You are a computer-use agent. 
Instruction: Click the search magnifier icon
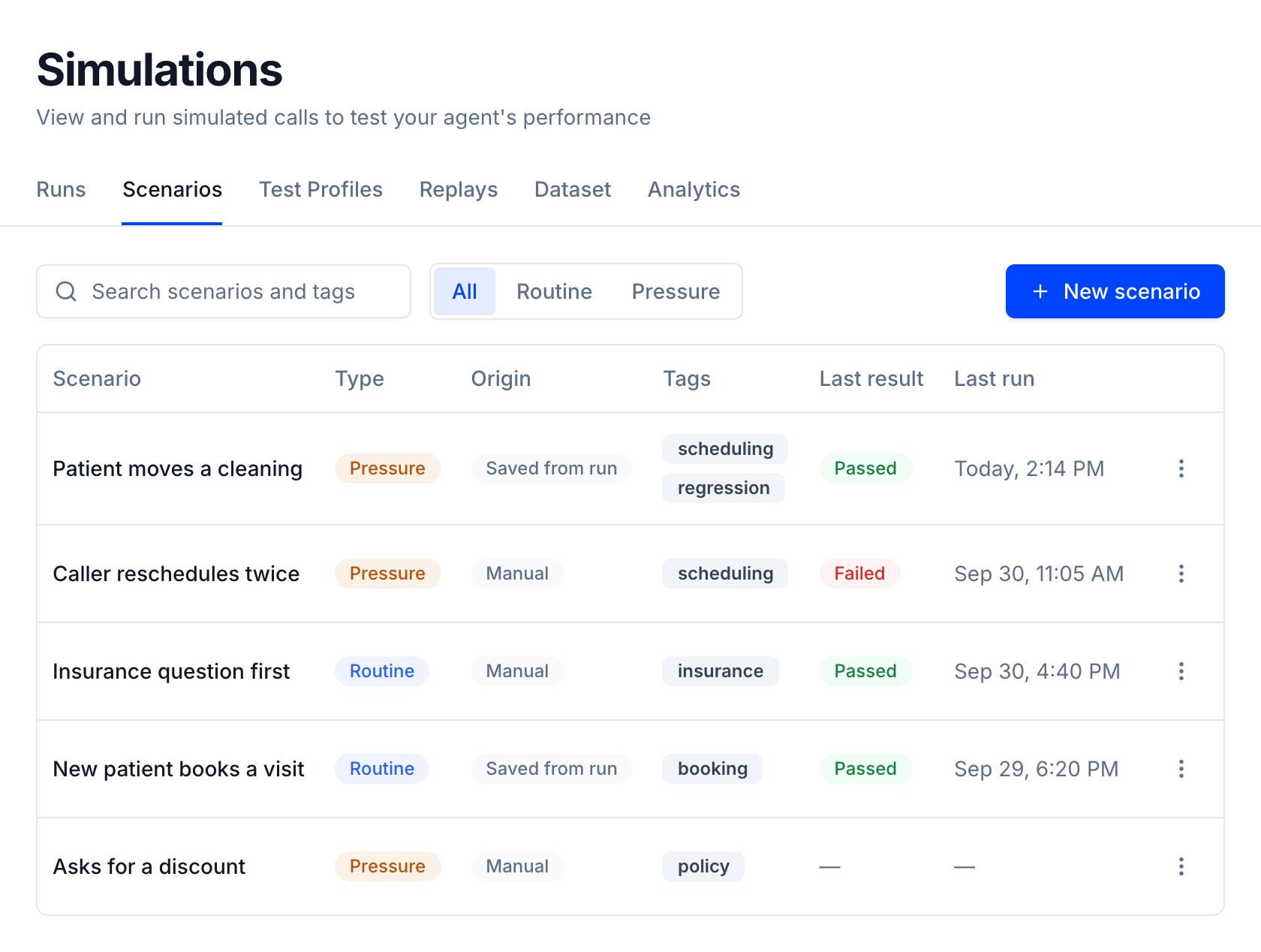click(x=66, y=291)
